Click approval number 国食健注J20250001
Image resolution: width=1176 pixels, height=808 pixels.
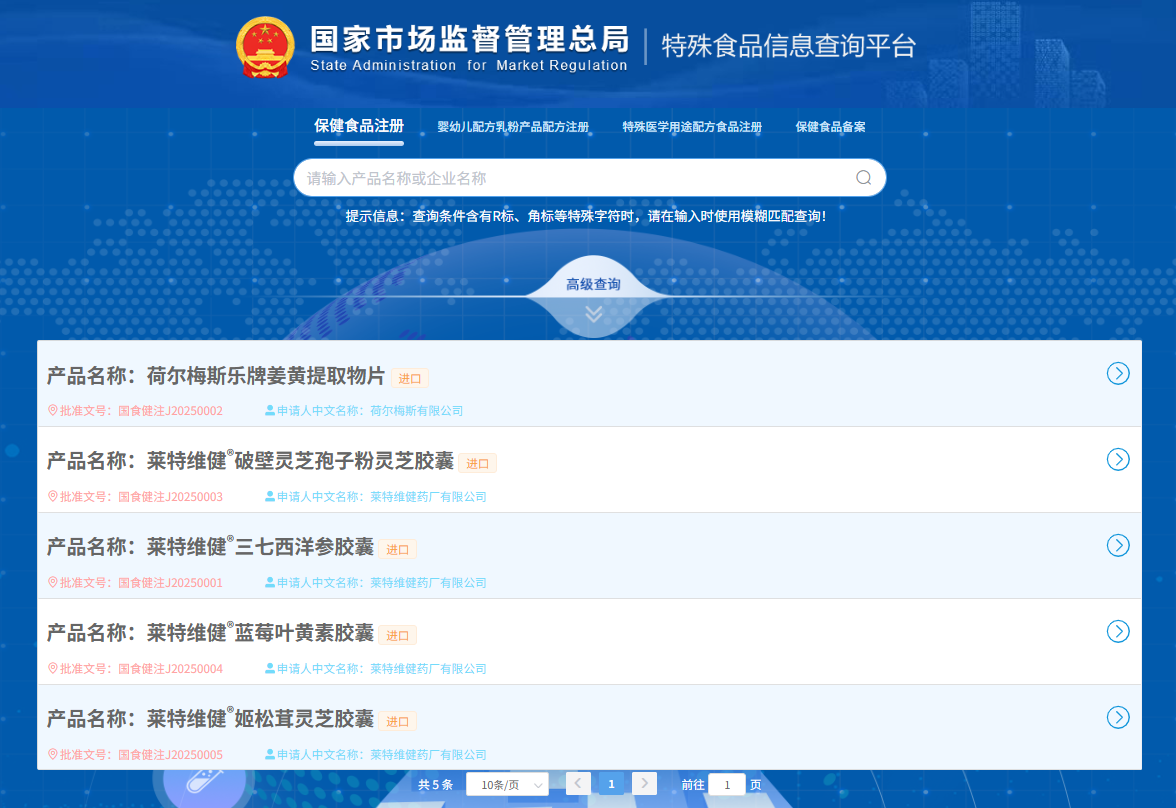click(x=170, y=582)
